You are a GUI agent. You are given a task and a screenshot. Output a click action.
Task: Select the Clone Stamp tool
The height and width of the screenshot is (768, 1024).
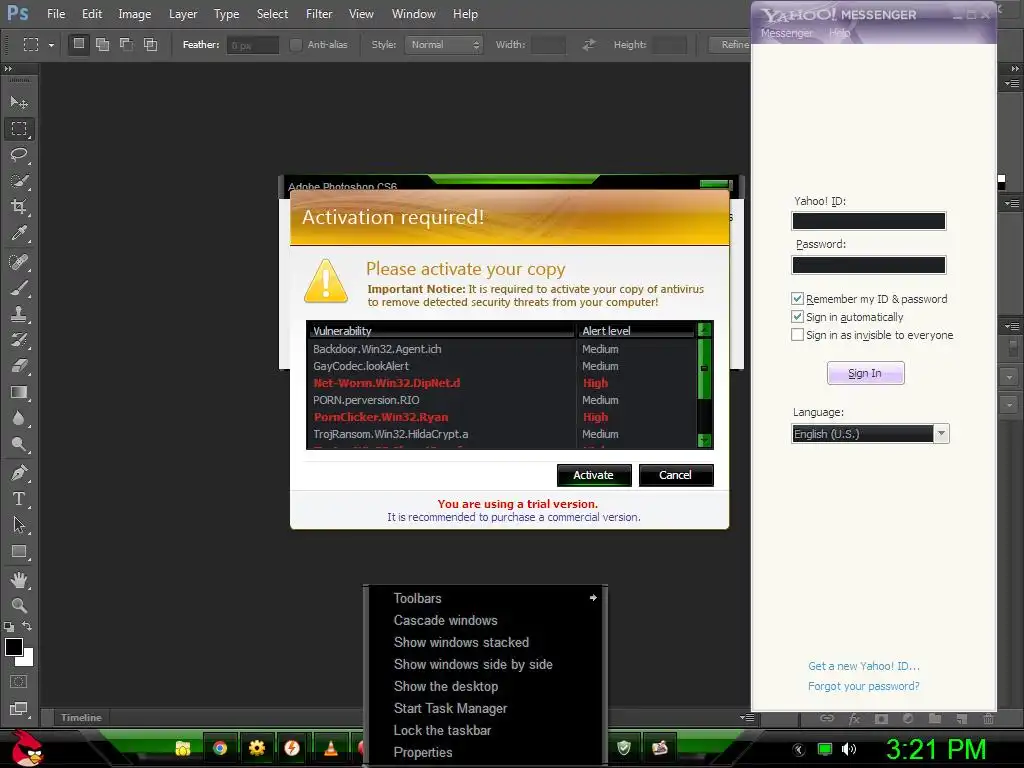pos(19,314)
